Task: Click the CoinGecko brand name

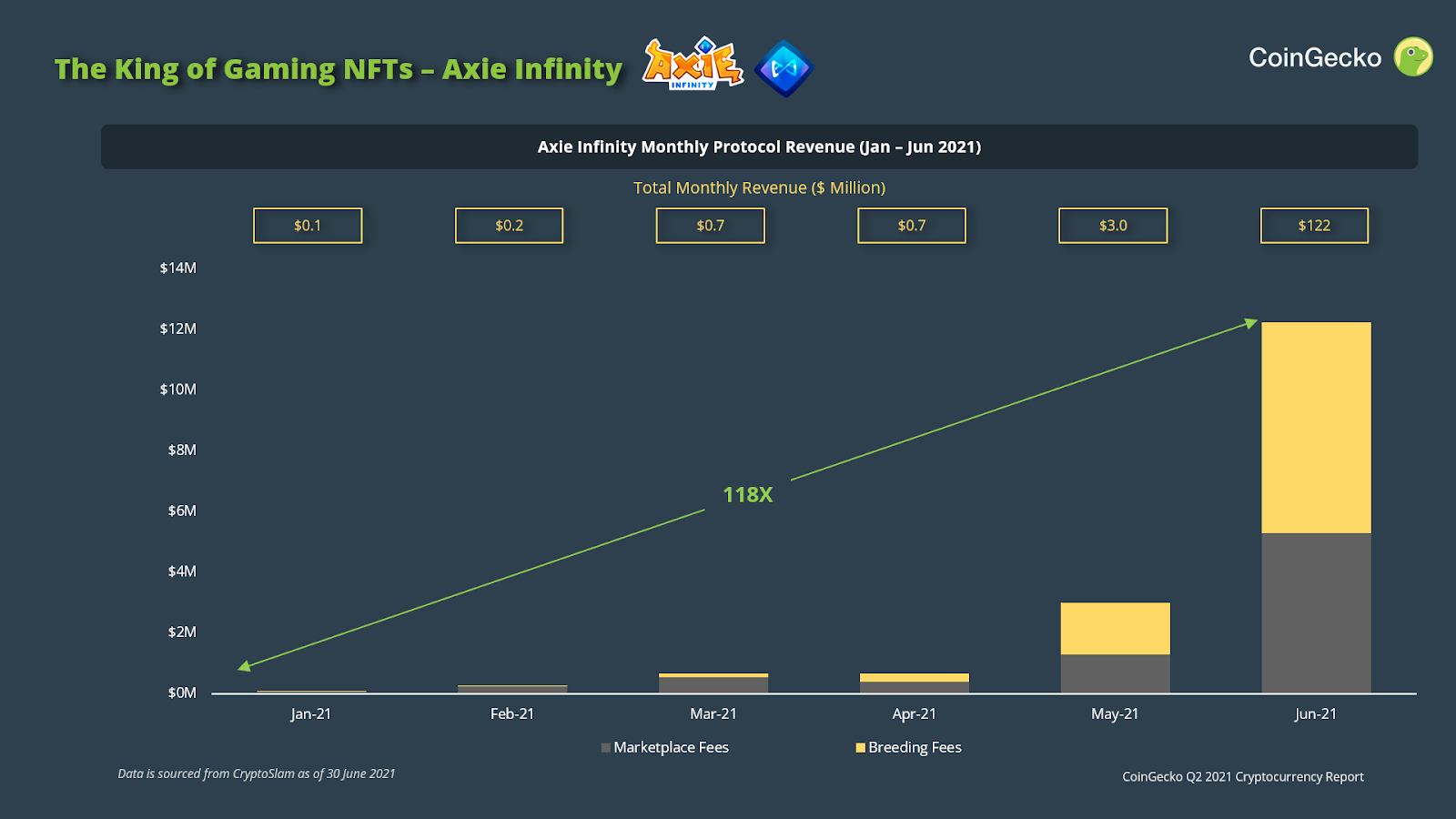Action: tap(1315, 57)
